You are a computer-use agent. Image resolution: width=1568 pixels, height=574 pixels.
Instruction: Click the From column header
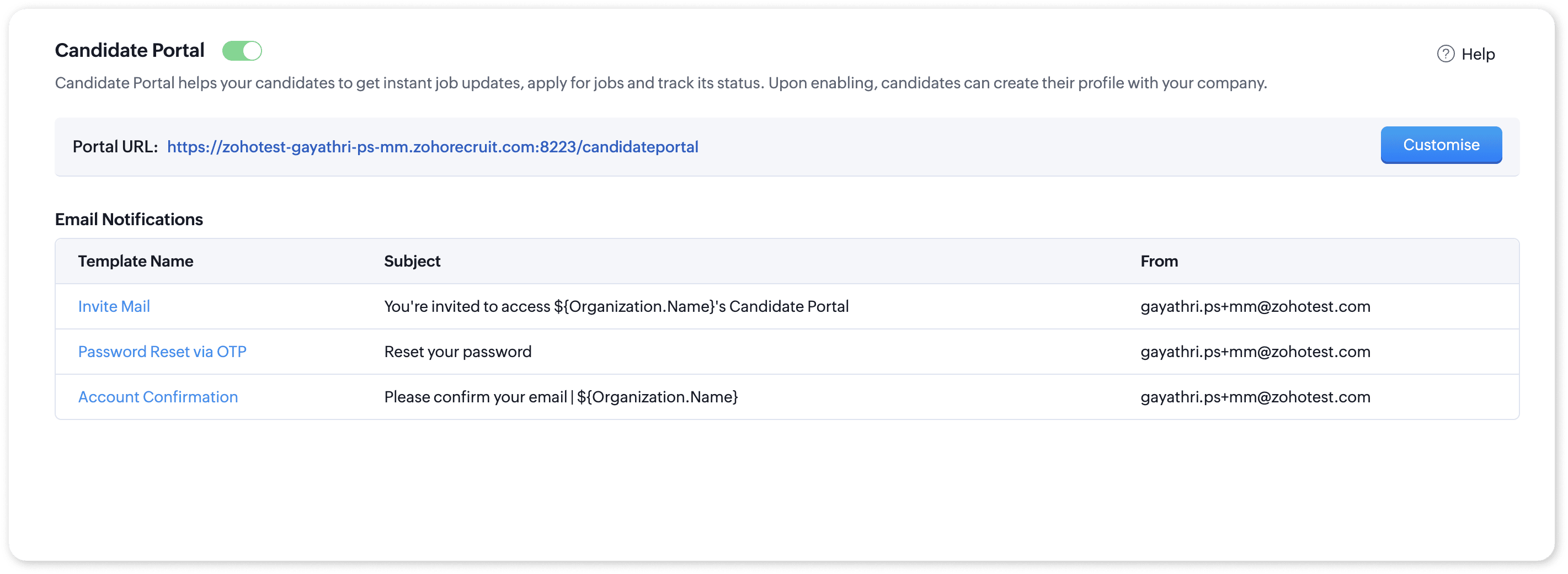[1159, 261]
